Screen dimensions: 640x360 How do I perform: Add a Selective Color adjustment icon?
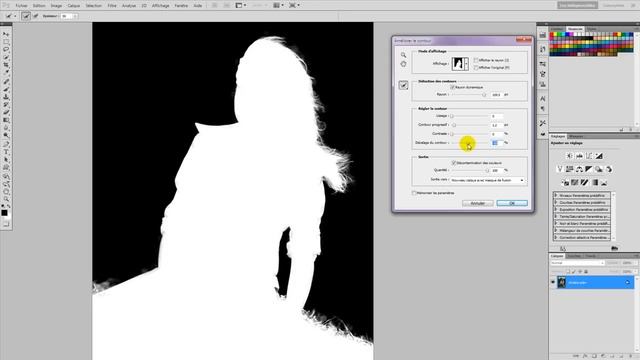tap(604, 182)
